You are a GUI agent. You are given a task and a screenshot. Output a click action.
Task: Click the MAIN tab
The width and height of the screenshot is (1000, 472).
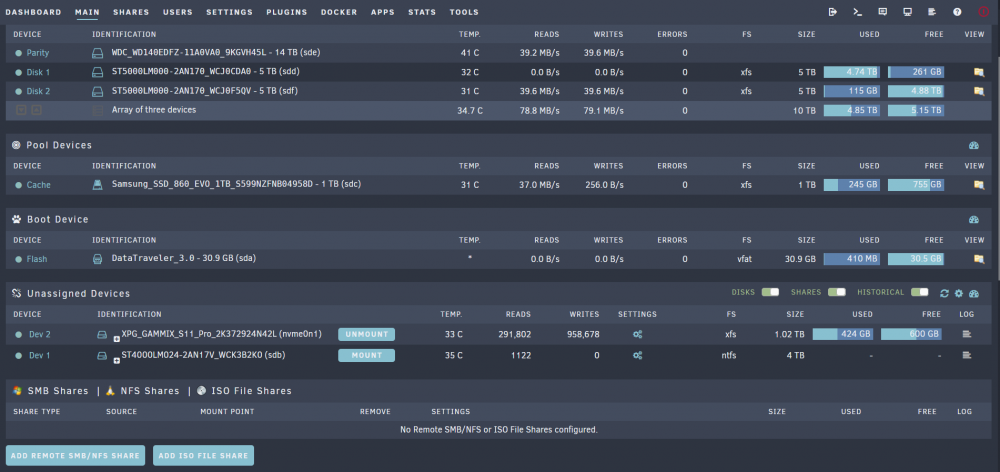tap(87, 12)
